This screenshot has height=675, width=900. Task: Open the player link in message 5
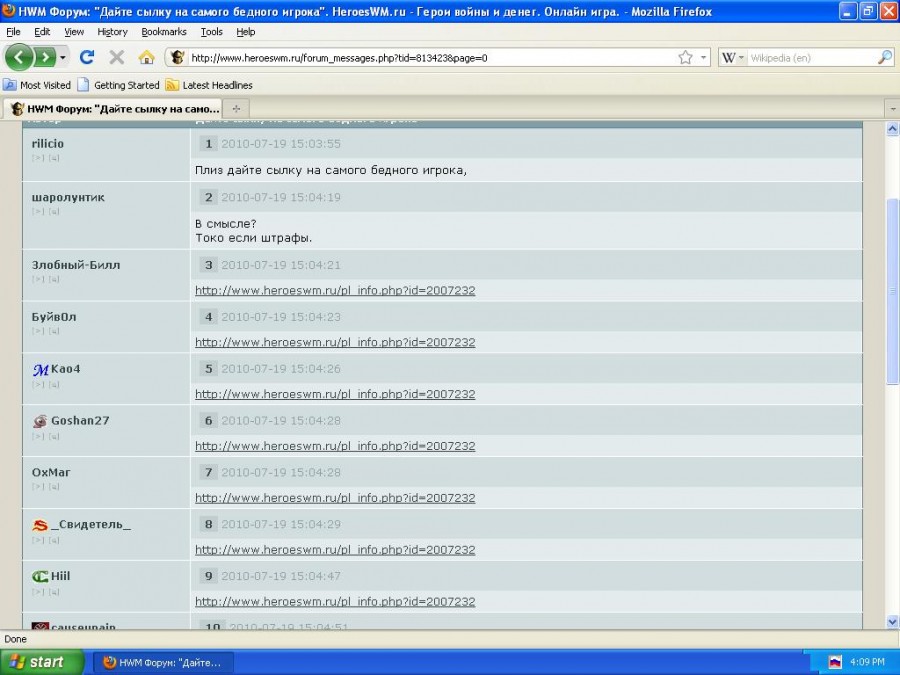coord(335,394)
